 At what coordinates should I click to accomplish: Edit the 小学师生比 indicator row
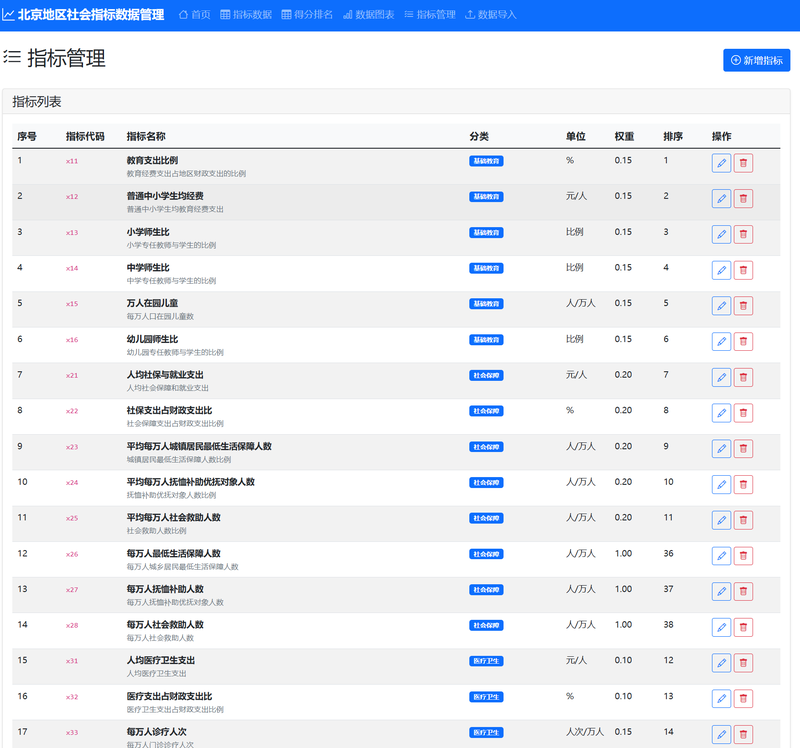(721, 234)
